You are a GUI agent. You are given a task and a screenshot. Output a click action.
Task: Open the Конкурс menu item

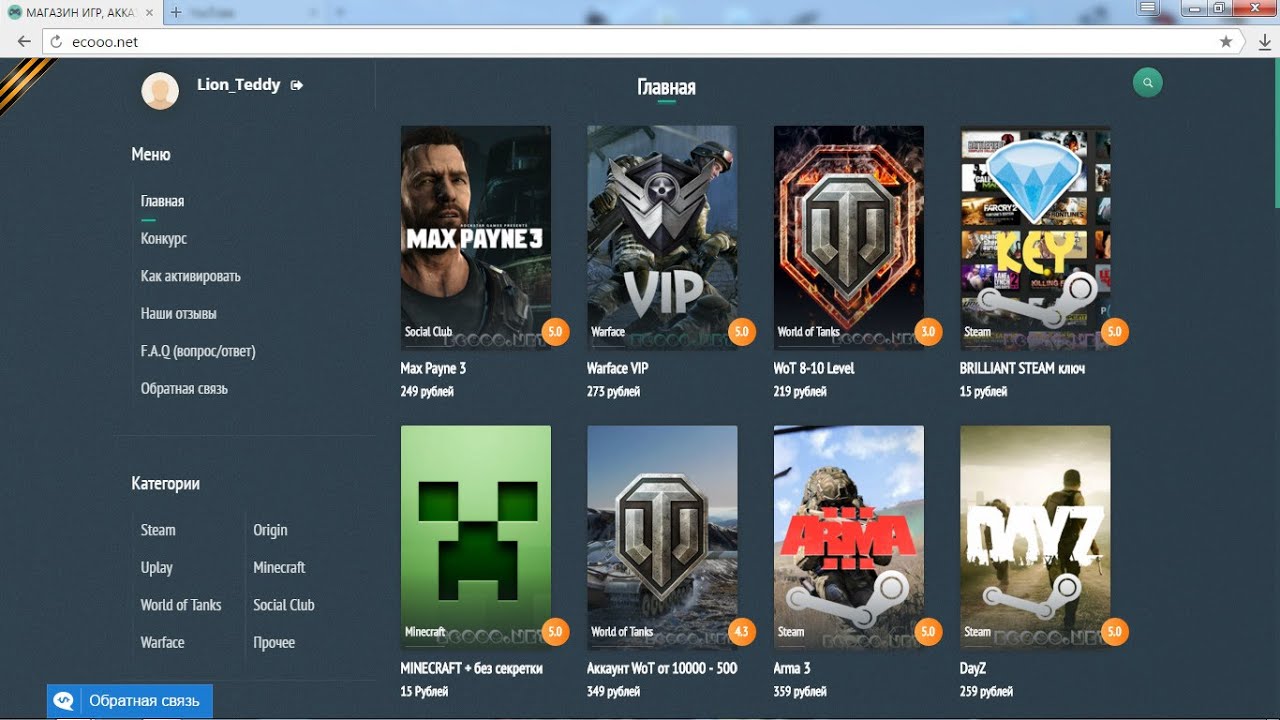(164, 239)
